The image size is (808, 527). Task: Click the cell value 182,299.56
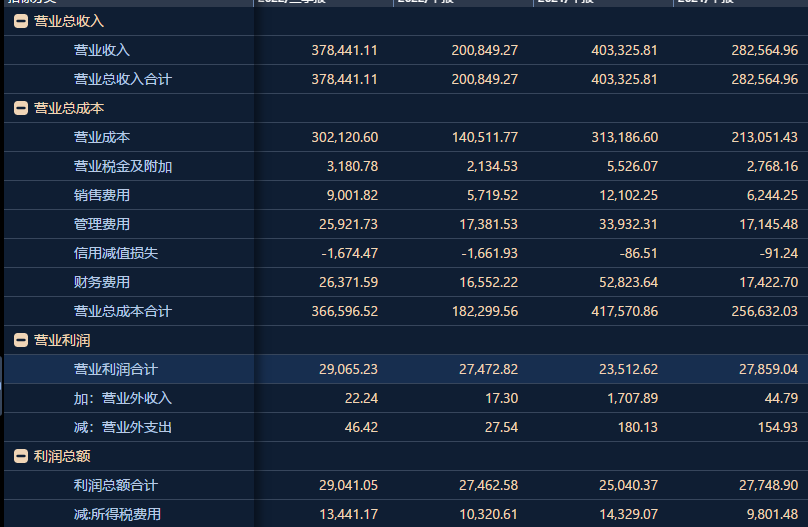(x=484, y=311)
